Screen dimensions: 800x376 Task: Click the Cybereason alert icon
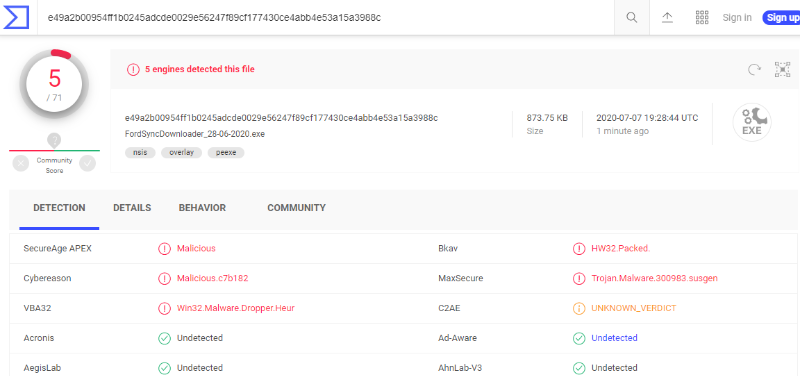coord(164,279)
